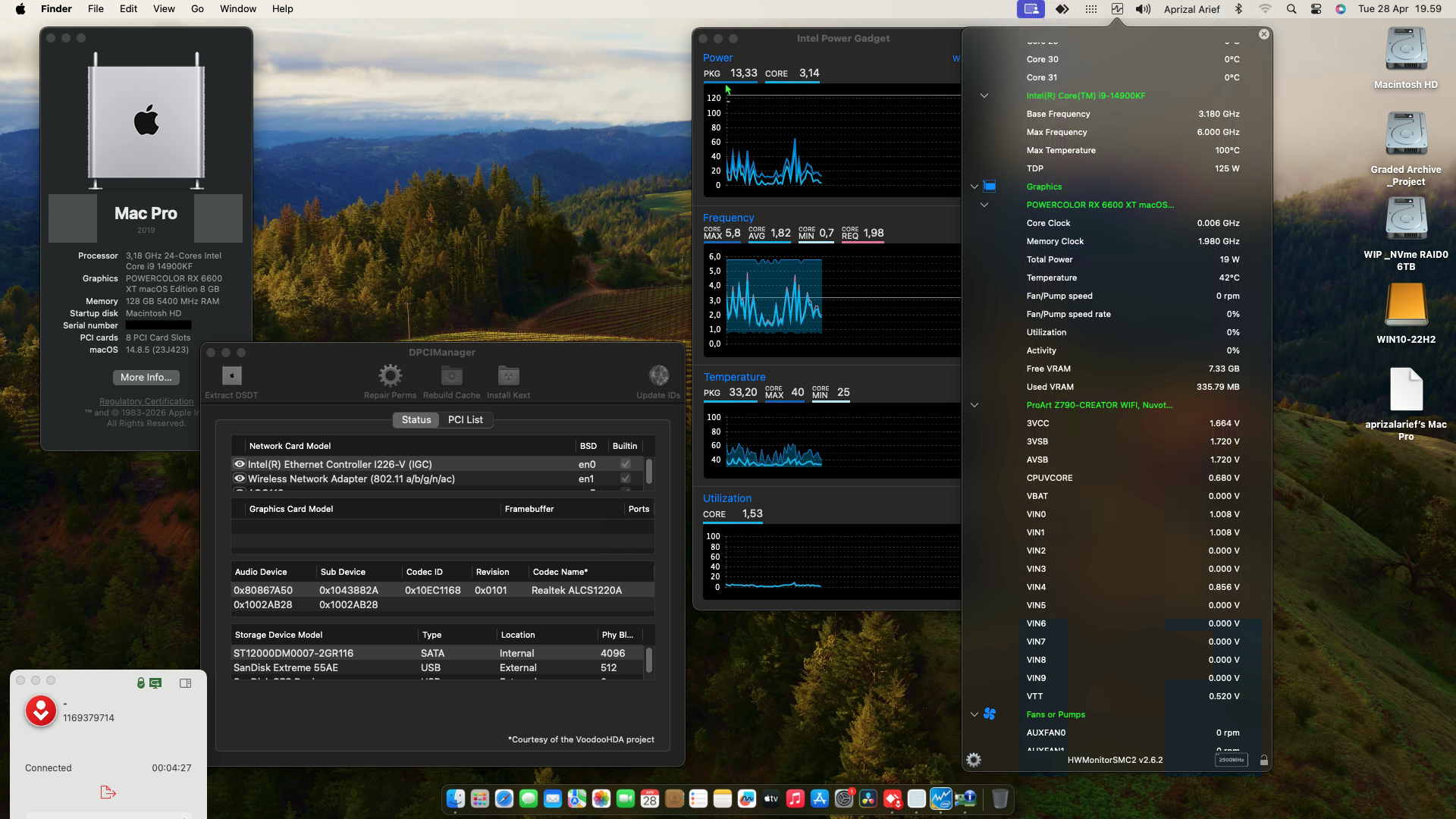The height and width of the screenshot is (819, 1456).
Task: Click the eye icon for Intel Ethernet I226-V
Action: click(x=240, y=464)
